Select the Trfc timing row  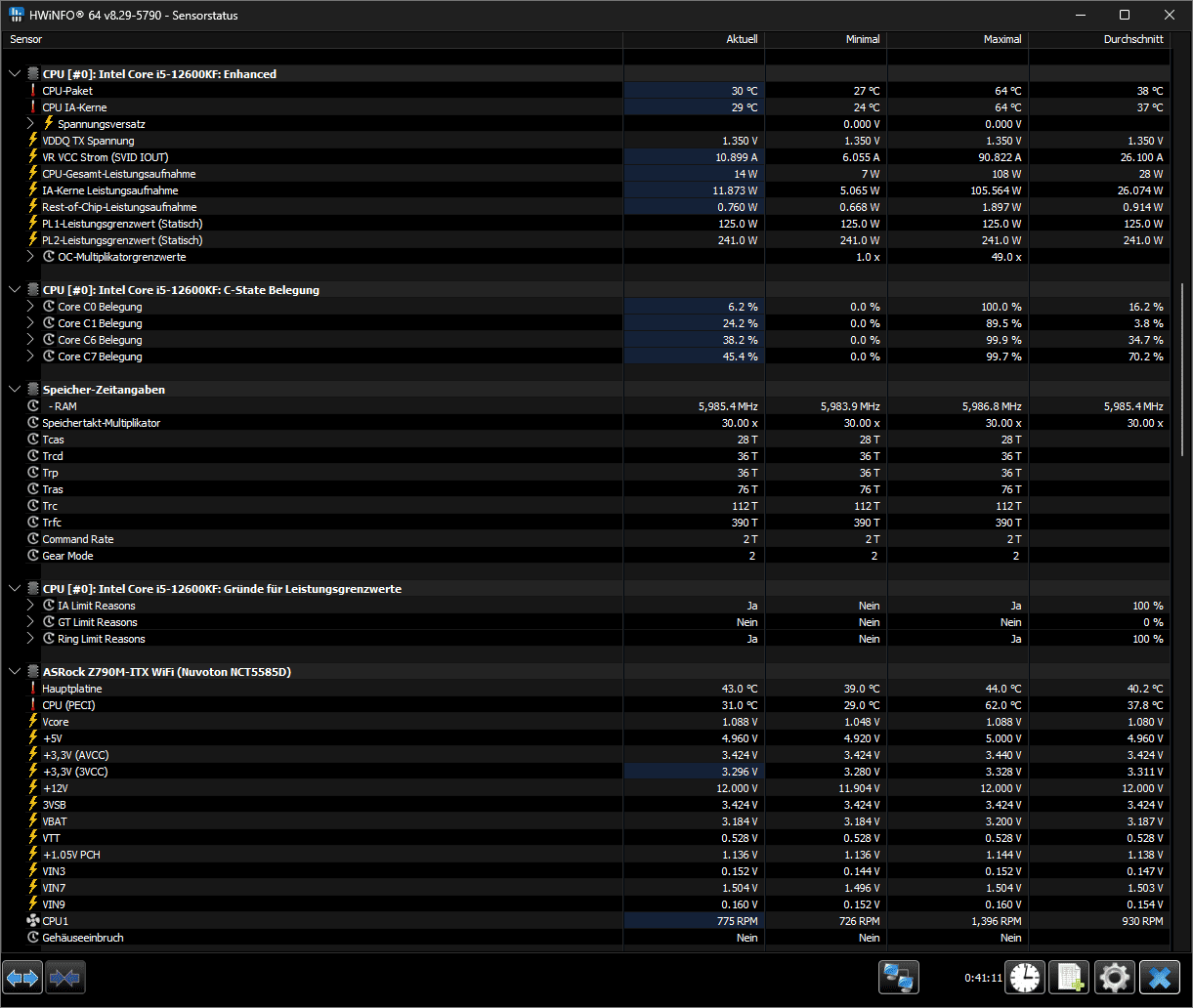coord(586,523)
